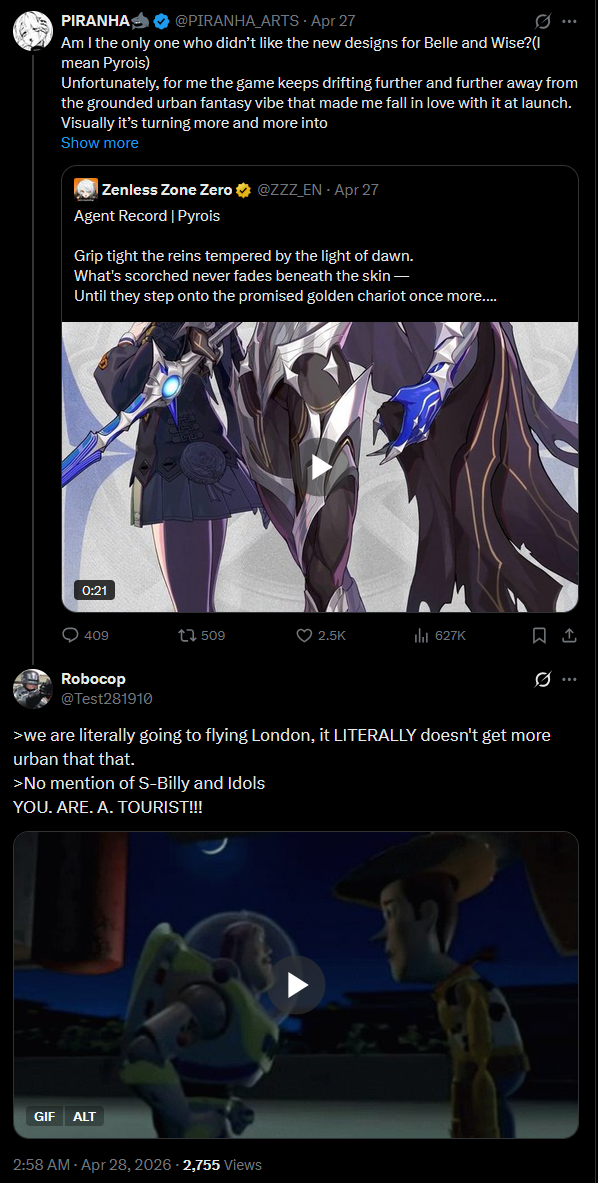
Task: Open the @Test281910 handle link
Action: pos(107,699)
